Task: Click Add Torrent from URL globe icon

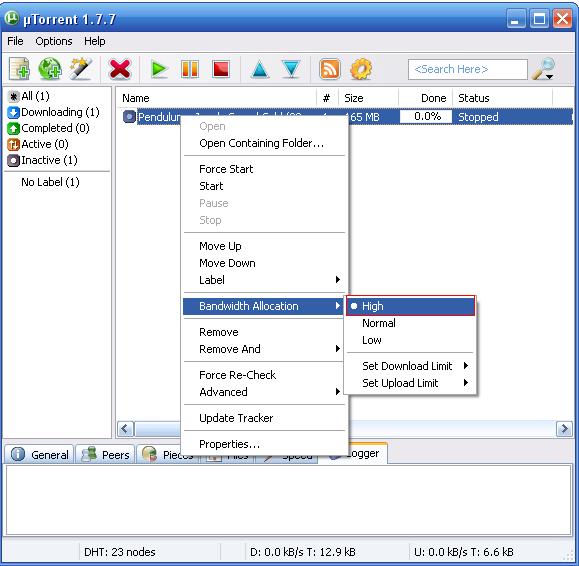Action: click(x=50, y=69)
